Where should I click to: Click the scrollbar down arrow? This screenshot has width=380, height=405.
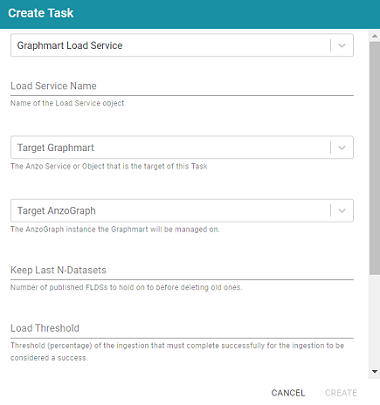[x=374, y=371]
